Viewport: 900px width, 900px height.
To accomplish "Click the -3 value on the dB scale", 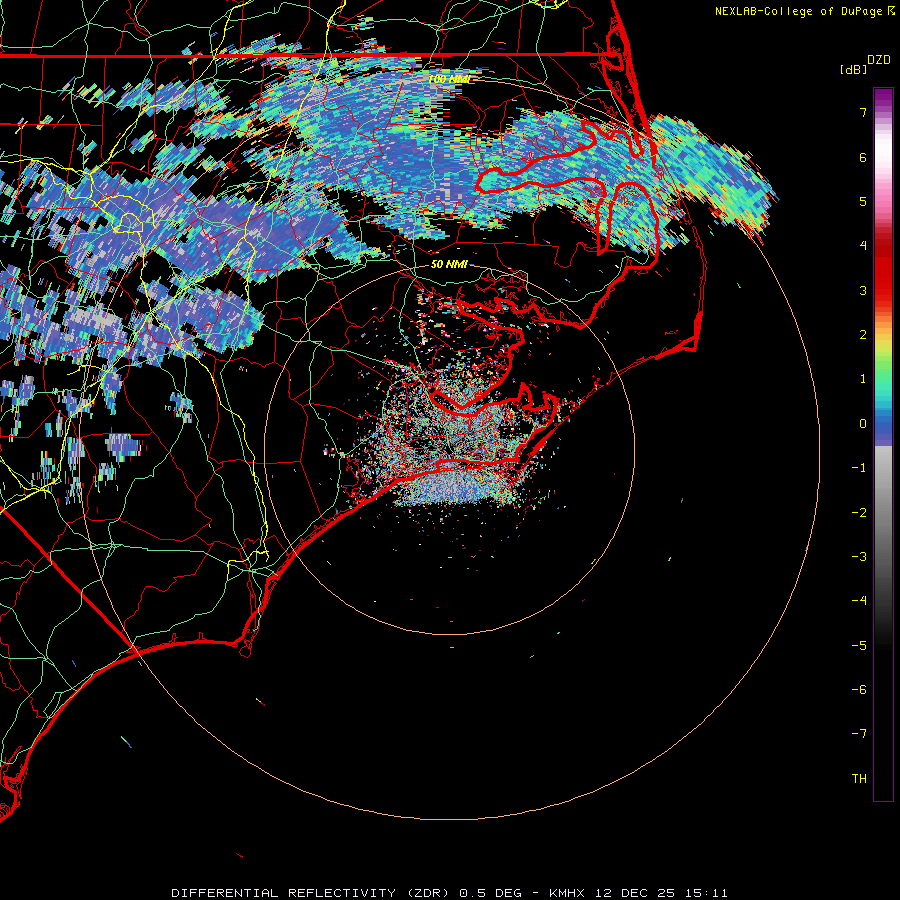I will pos(859,557).
